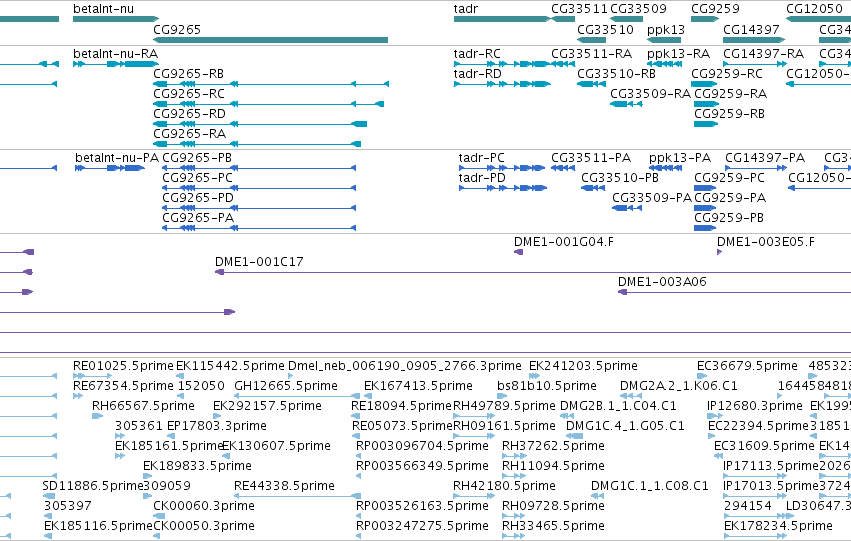Viewport: 851px width, 541px height.
Task: Select protein CG9265-PD
Action: coord(259,208)
